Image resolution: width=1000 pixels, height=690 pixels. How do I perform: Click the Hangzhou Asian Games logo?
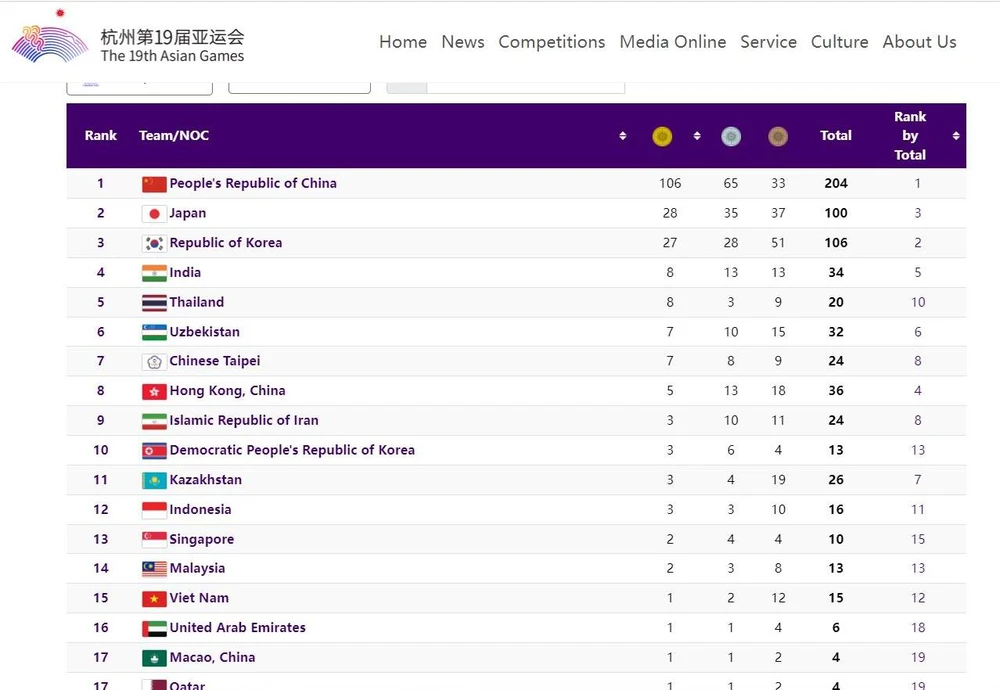coord(50,40)
